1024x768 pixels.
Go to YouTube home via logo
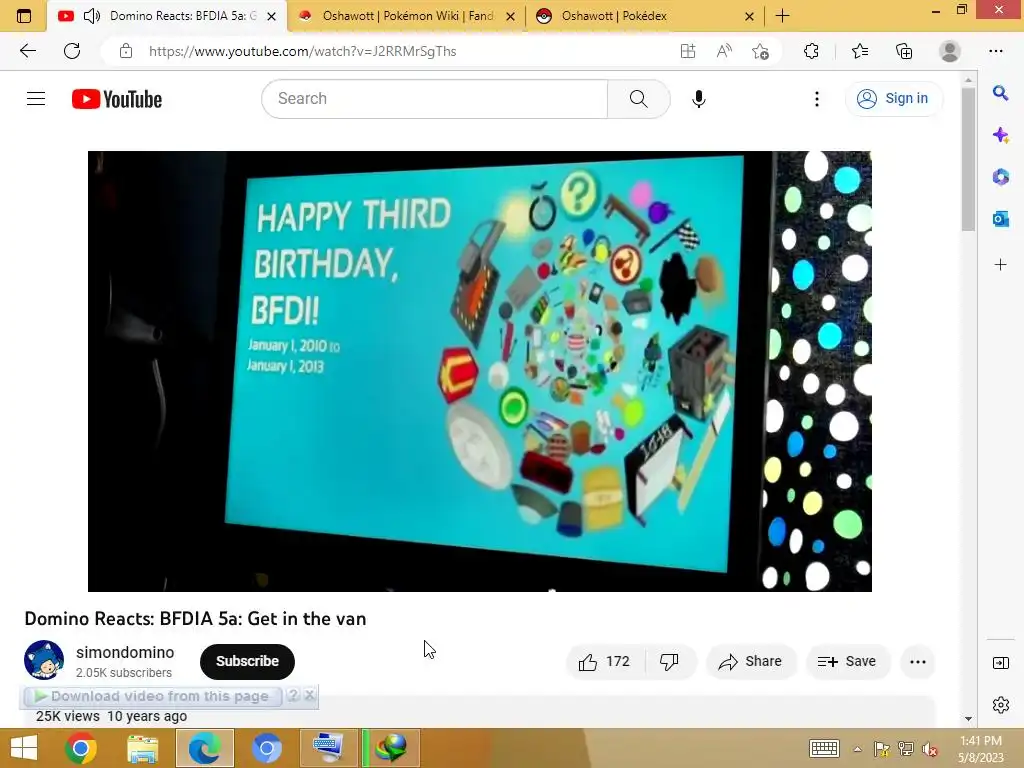[x=117, y=99]
